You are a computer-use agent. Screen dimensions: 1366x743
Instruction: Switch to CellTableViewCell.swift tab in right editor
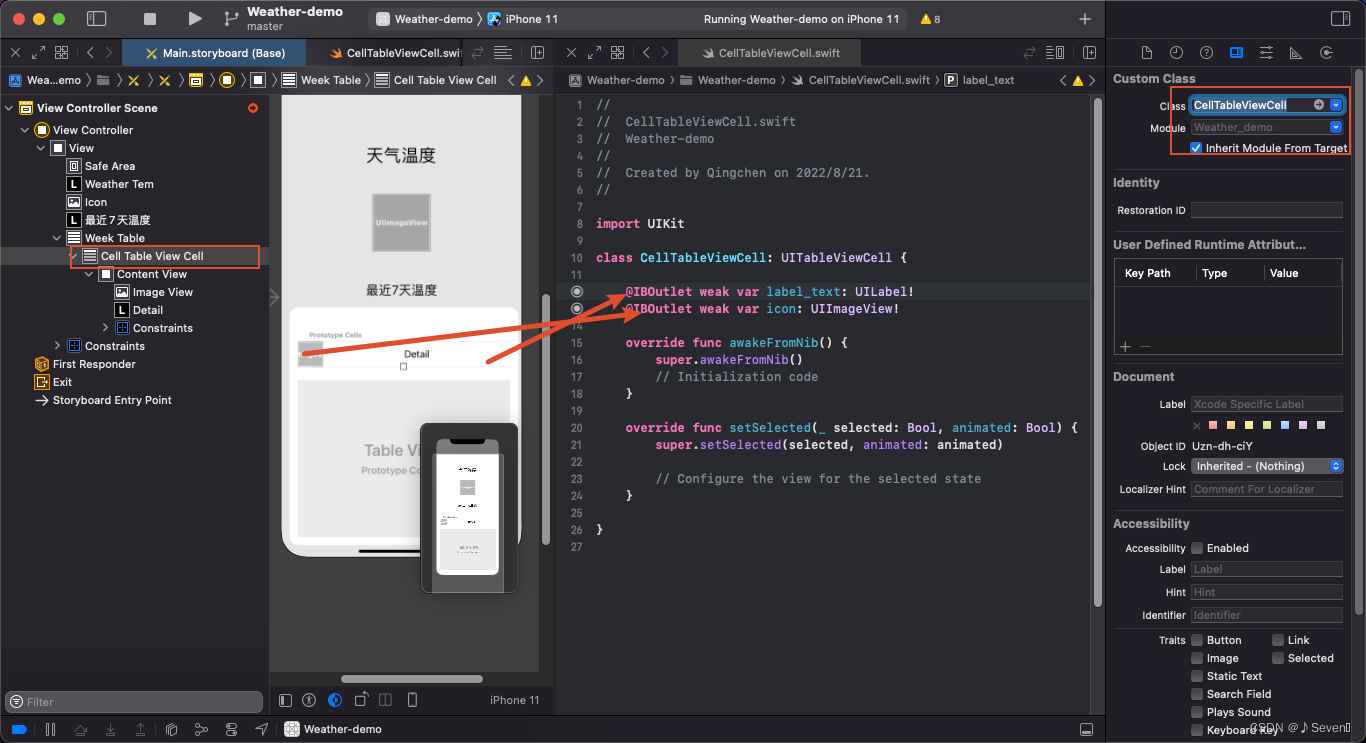coord(768,53)
